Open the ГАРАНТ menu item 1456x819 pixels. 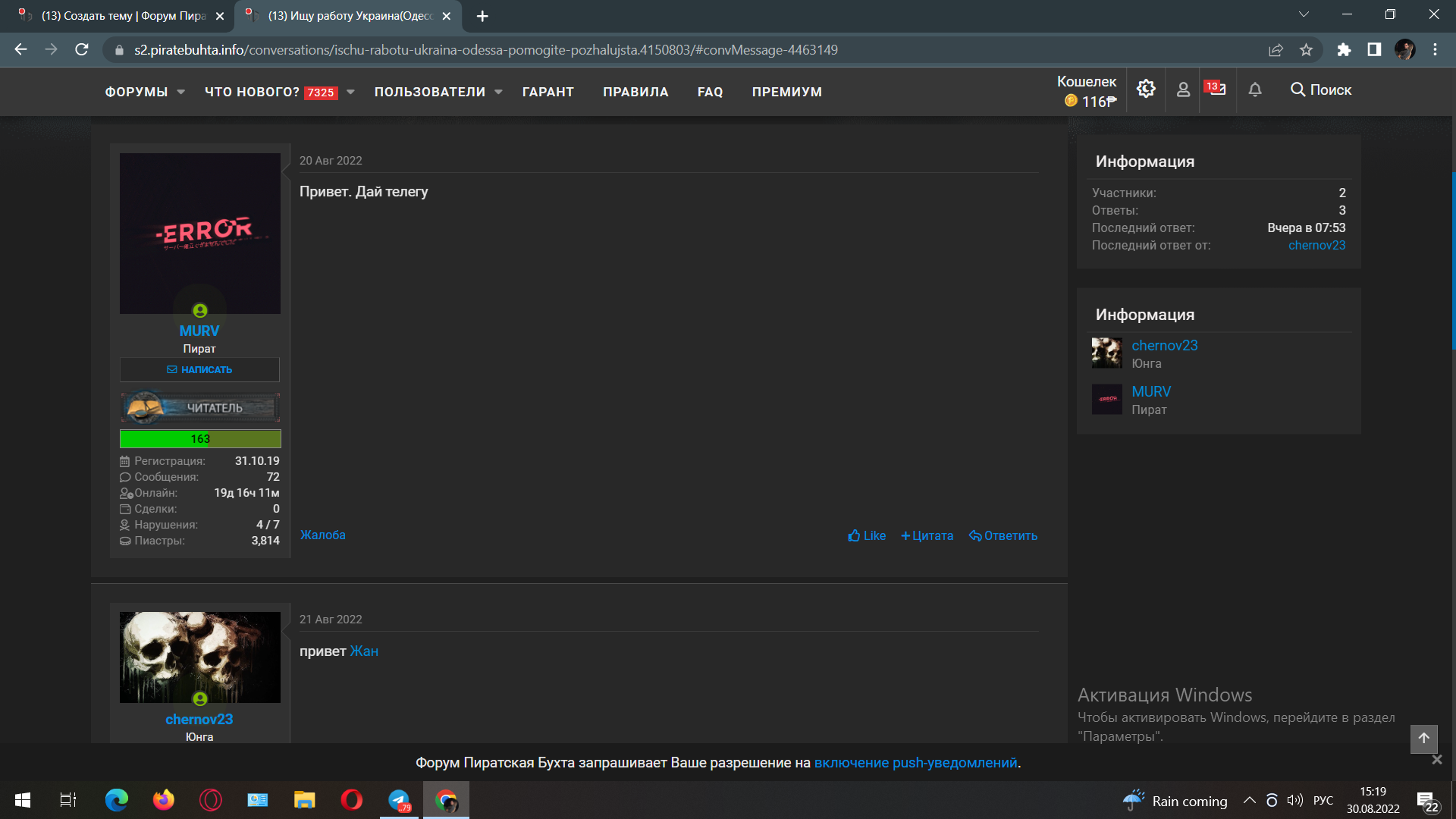(x=548, y=92)
